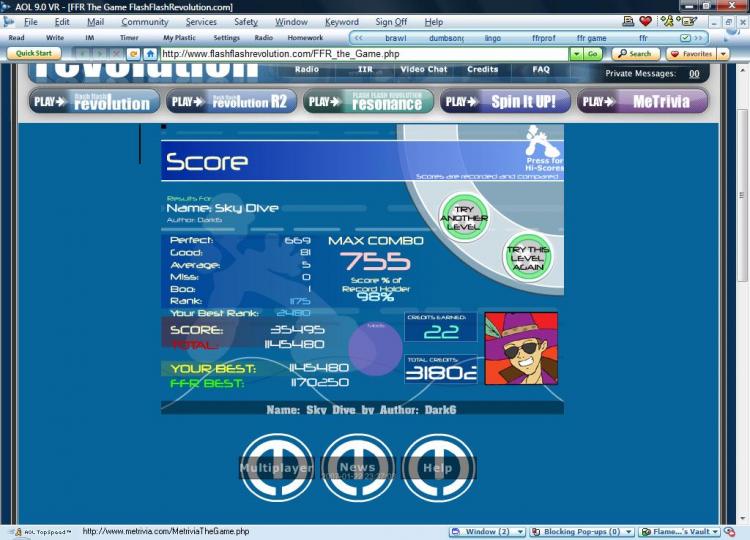Click the Settings toolbar button
The image size is (750, 540).
tap(226, 37)
